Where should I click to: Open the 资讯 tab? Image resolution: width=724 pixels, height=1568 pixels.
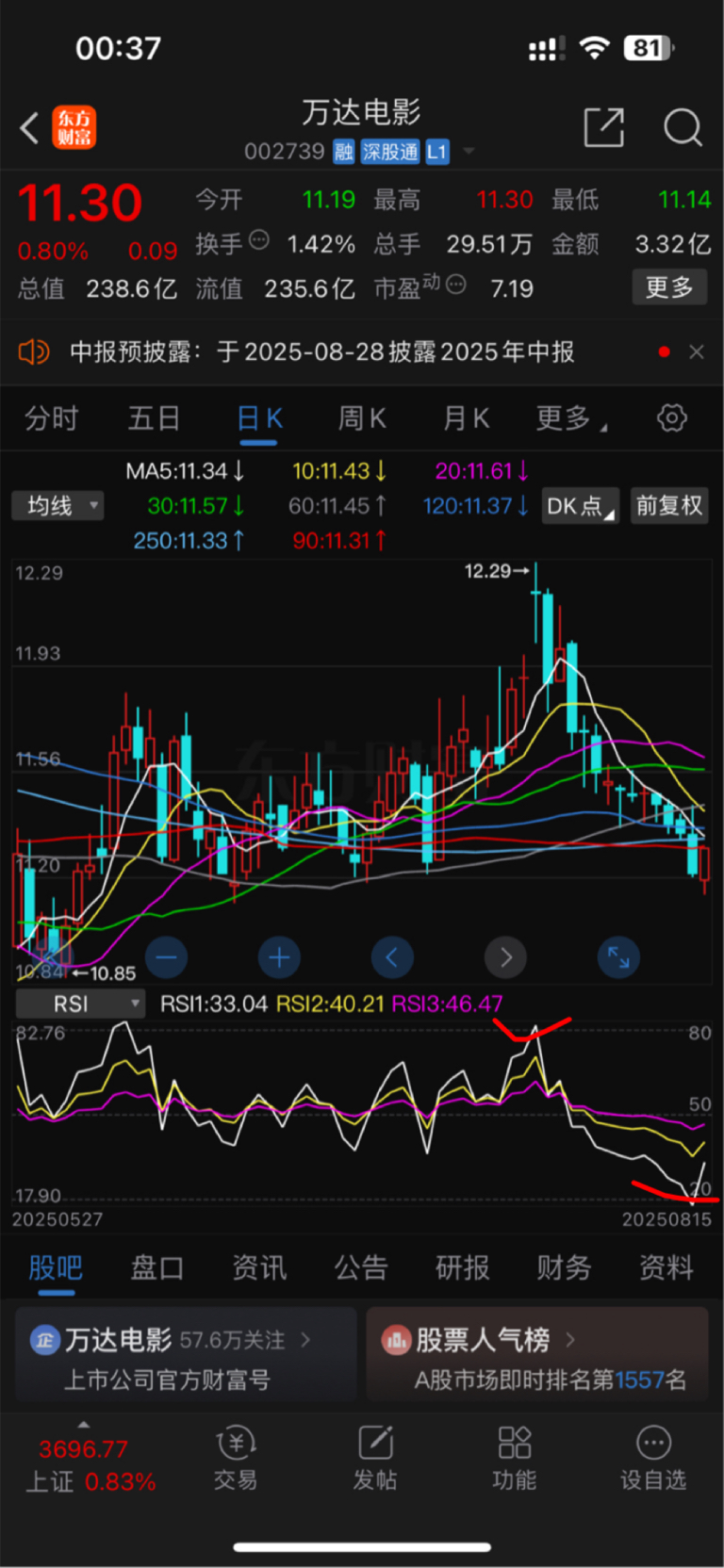click(x=259, y=1268)
